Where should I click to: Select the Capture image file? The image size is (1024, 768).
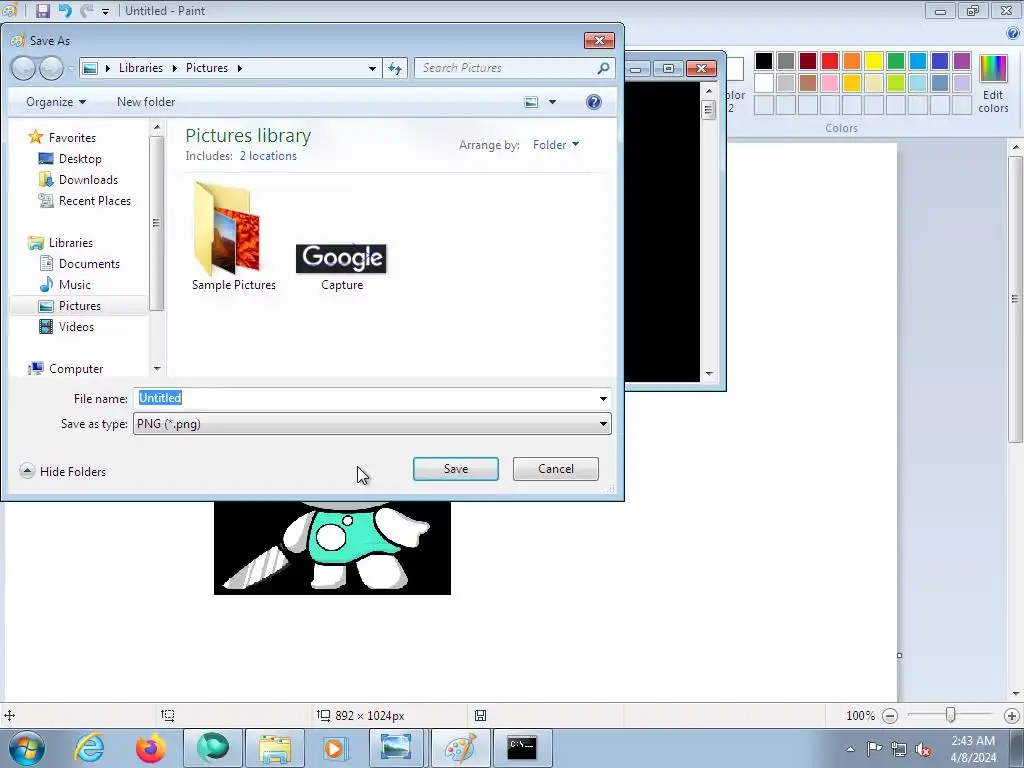(x=342, y=267)
